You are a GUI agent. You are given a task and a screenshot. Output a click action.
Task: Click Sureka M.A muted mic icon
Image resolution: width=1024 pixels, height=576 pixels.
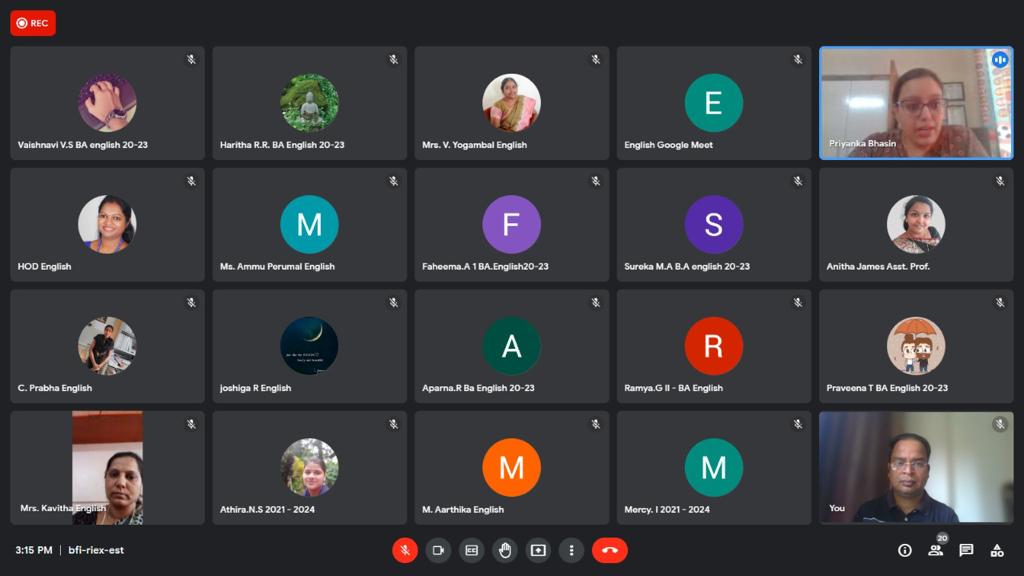coord(798,181)
